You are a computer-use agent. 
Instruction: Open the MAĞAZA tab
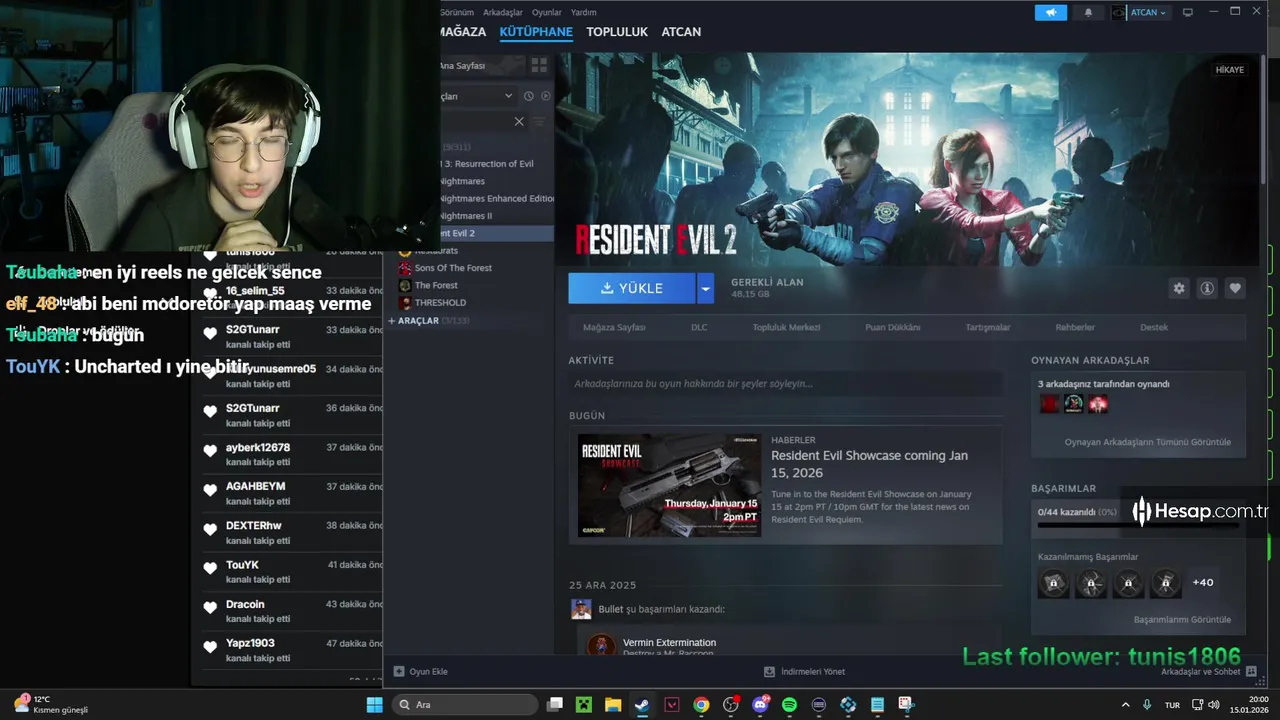[x=463, y=32]
